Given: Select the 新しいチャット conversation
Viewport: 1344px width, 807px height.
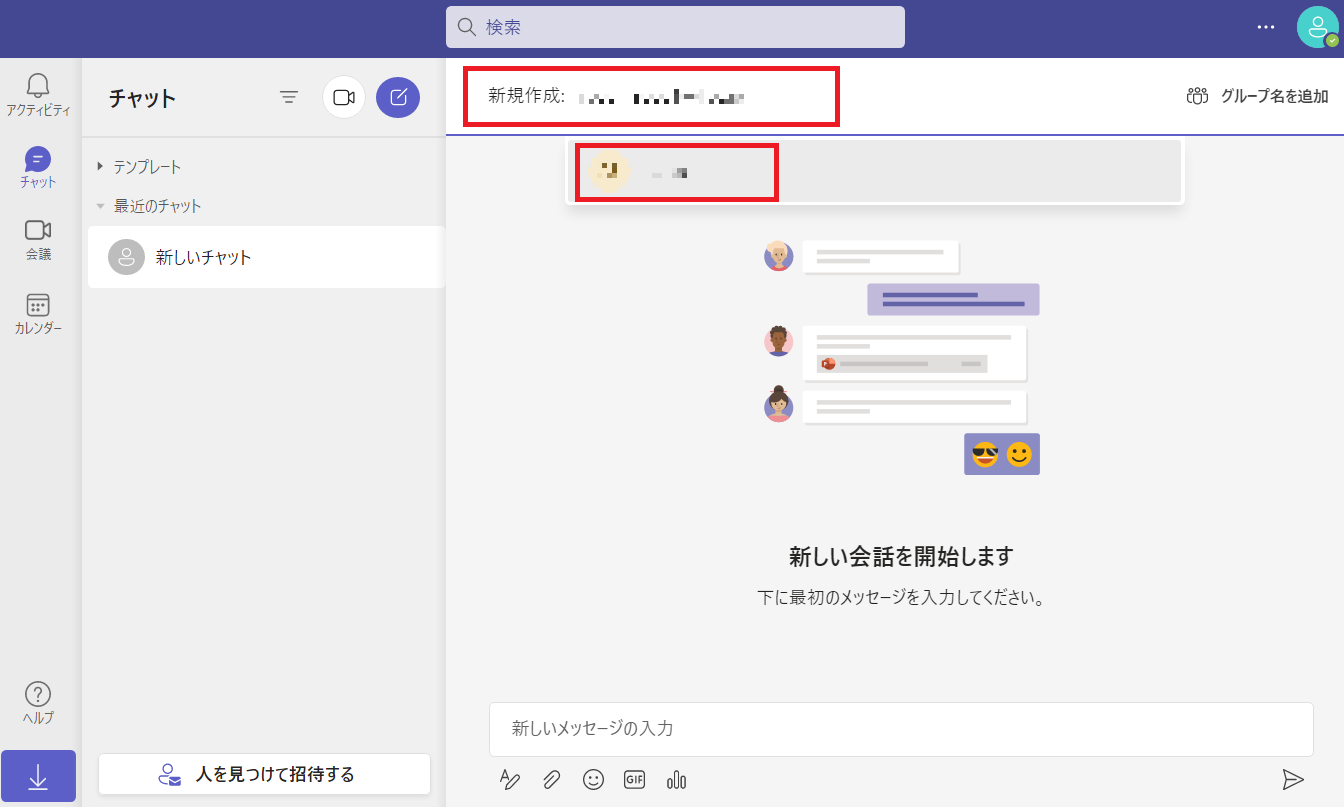Looking at the screenshot, I should click(x=265, y=257).
